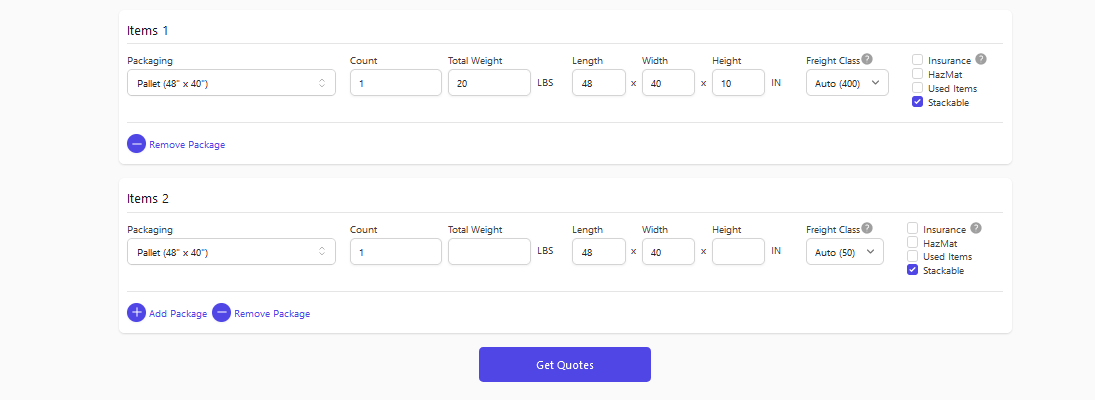Enable Insurance checkbox for Items 1

pos(918,60)
